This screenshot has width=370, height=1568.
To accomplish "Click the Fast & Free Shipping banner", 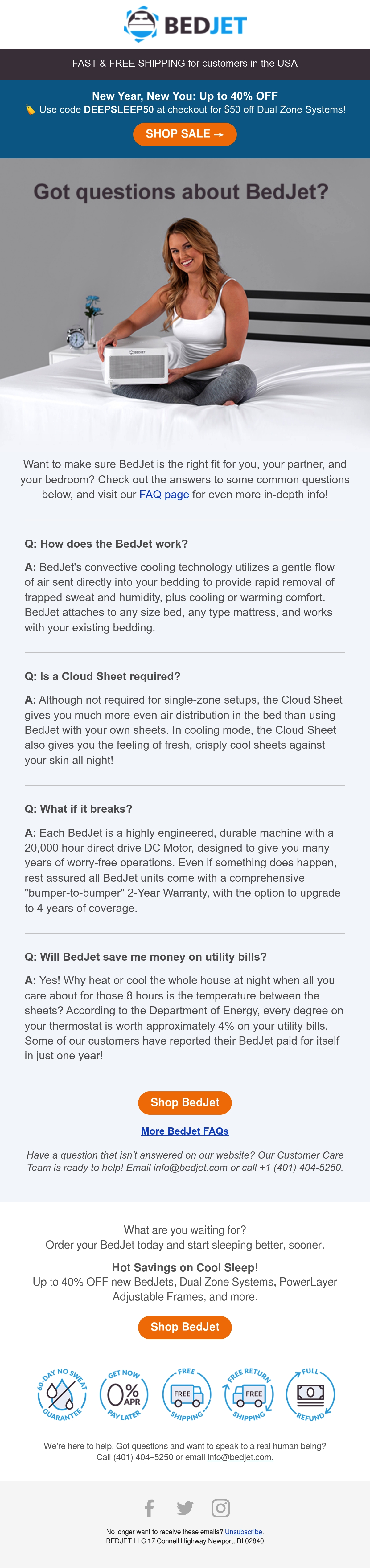I will pyautogui.click(x=185, y=63).
